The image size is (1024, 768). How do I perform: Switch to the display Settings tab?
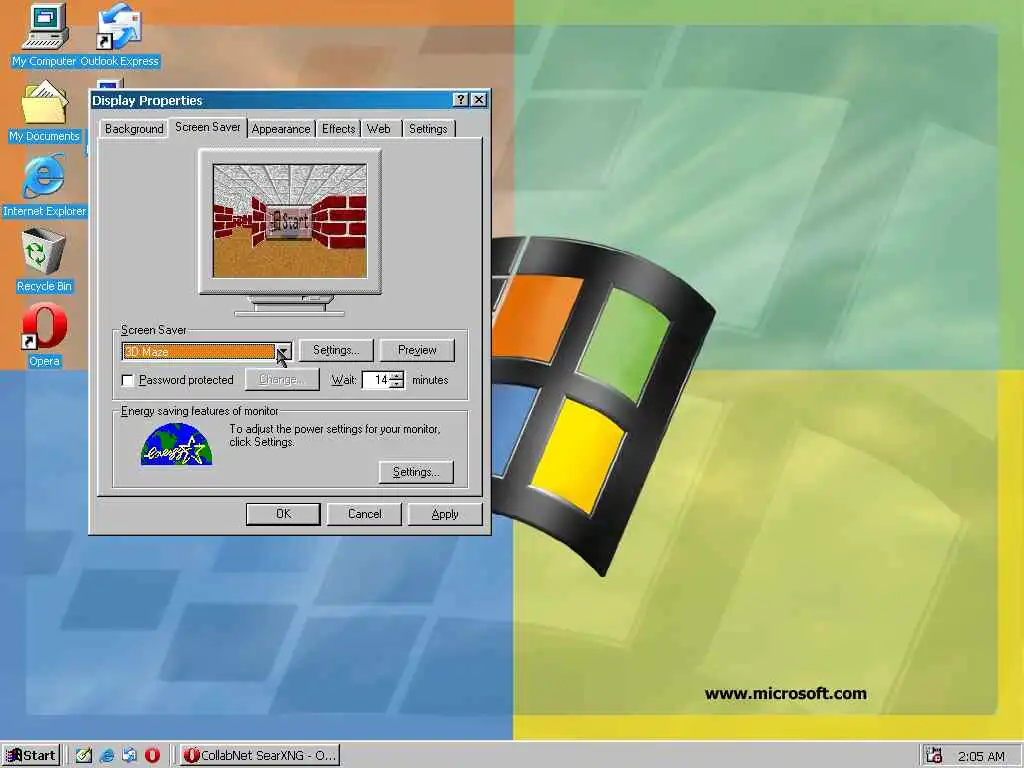[428, 129]
